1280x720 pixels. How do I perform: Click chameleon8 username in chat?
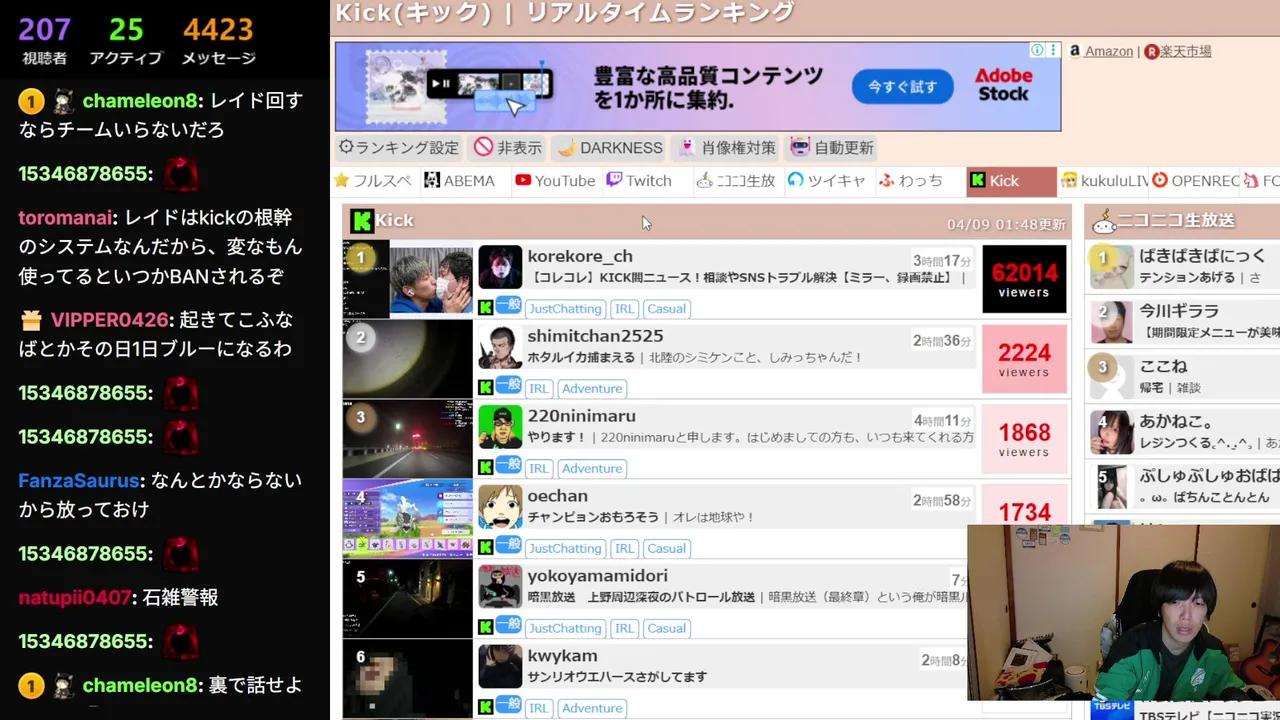click(142, 101)
